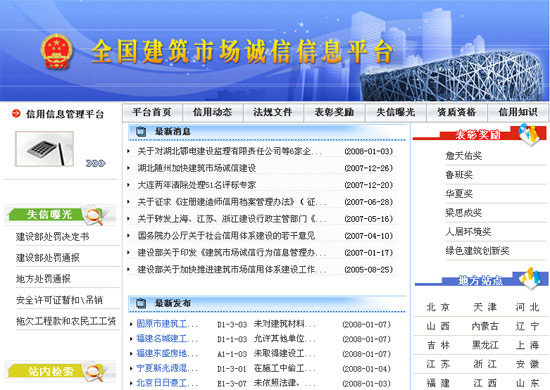Click people icon on 地方站点 banner
The height and width of the screenshot is (390, 550).
coord(530,278)
